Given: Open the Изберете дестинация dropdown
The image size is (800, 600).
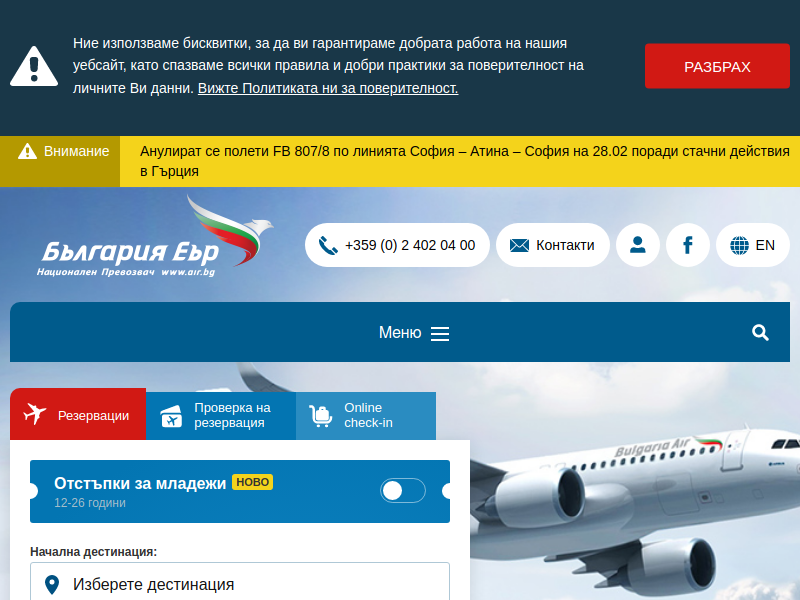Looking at the screenshot, I should (240, 582).
